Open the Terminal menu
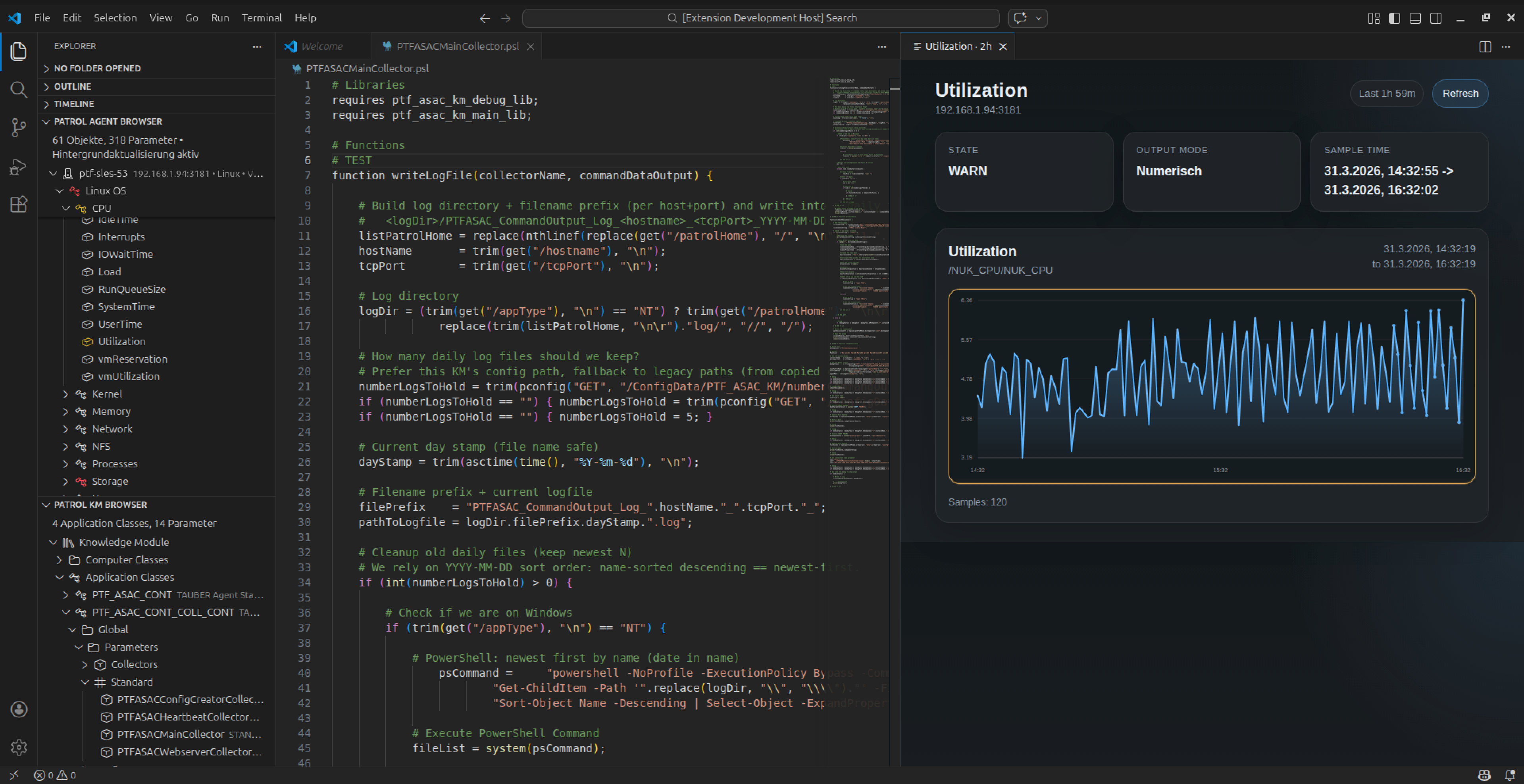The height and width of the screenshot is (784, 1524). coord(262,18)
